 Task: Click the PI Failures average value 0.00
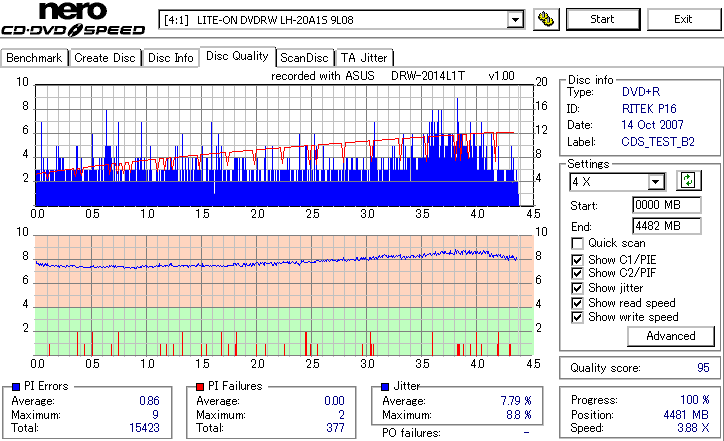[334, 401]
